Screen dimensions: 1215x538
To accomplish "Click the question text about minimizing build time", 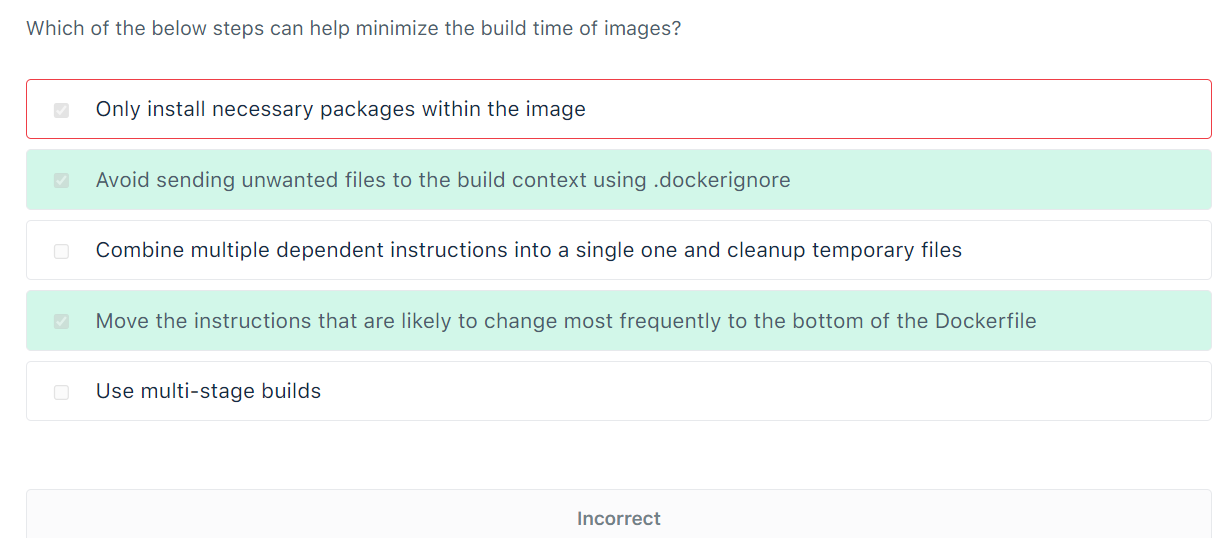I will point(353,28).
